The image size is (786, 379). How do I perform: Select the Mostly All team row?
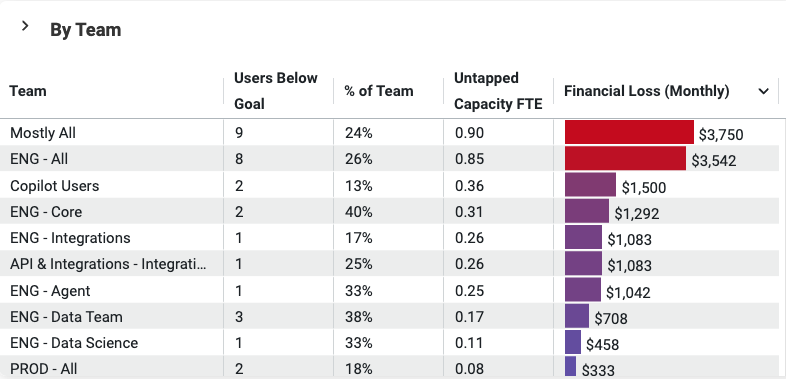[389, 133]
